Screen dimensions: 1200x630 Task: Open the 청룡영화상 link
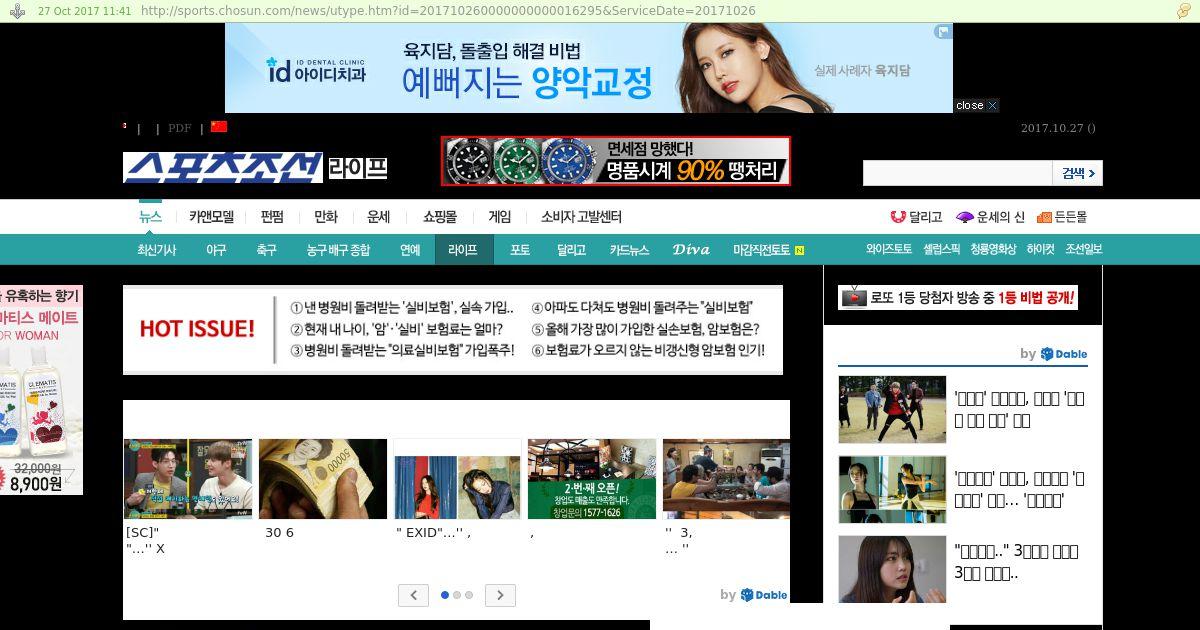click(x=993, y=249)
